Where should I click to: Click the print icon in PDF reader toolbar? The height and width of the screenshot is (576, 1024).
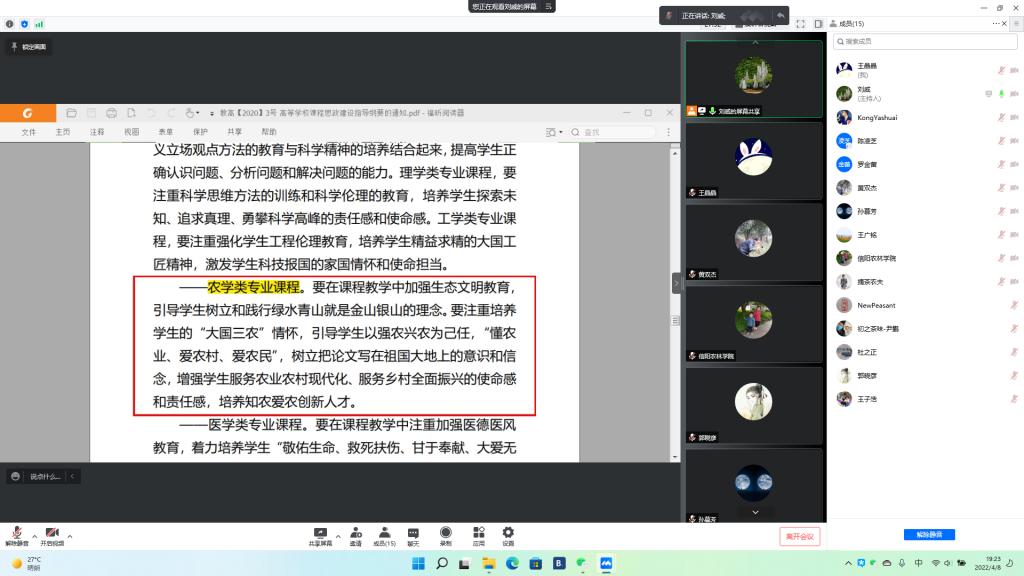pos(112,113)
